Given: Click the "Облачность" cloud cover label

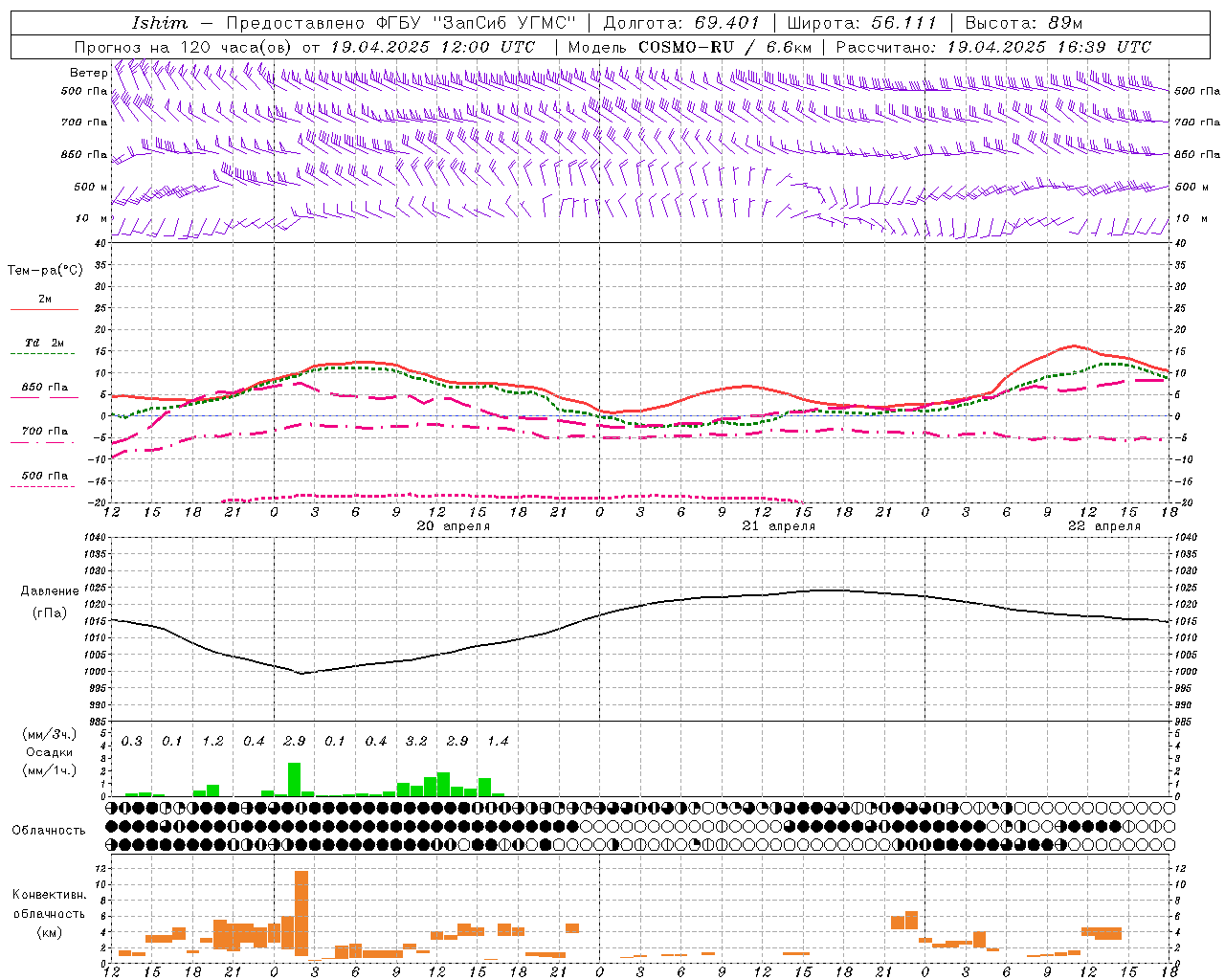Looking at the screenshot, I should [49, 831].
